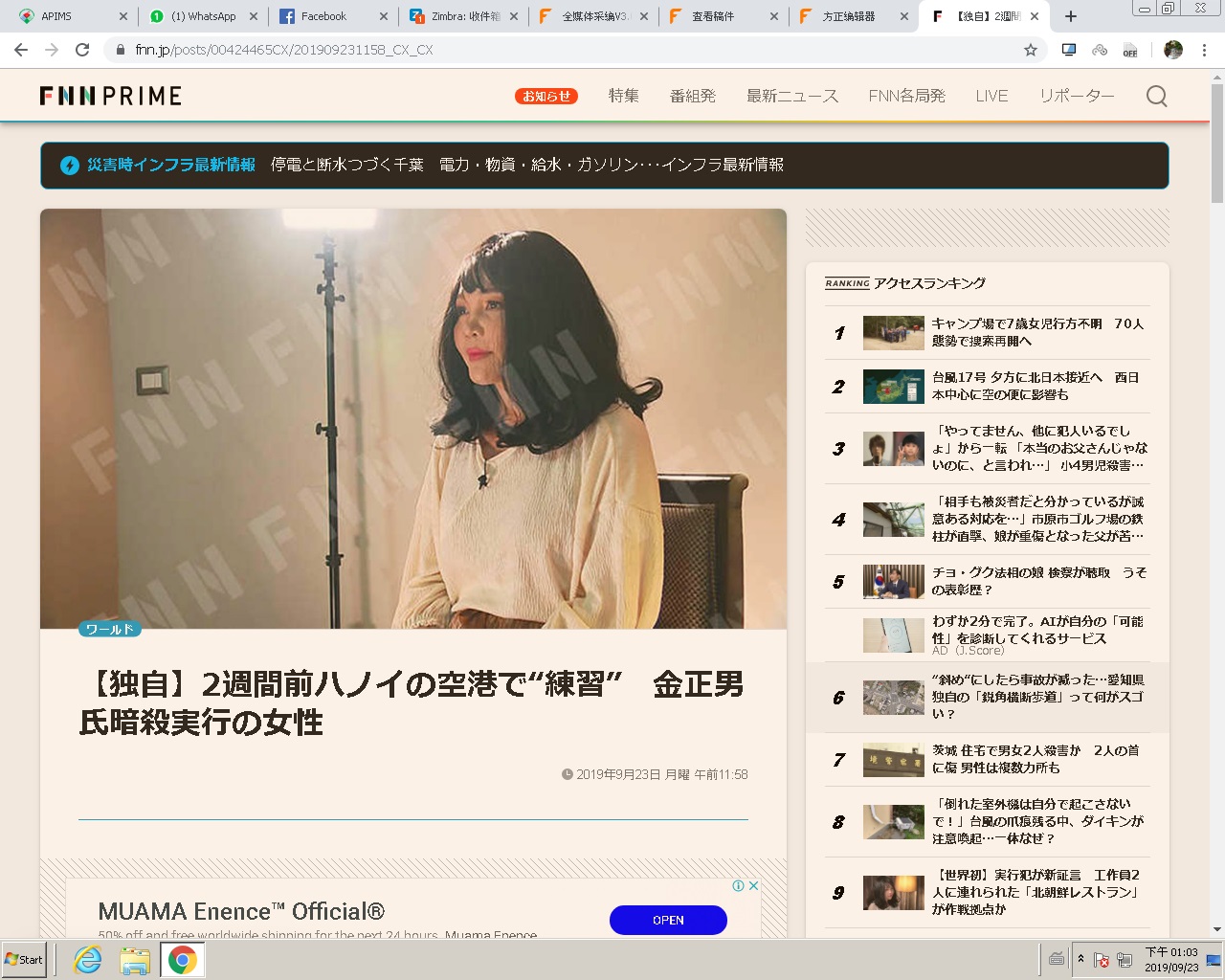Click the Chrome taskbar icon
The width and height of the screenshot is (1225, 980).
click(x=182, y=959)
